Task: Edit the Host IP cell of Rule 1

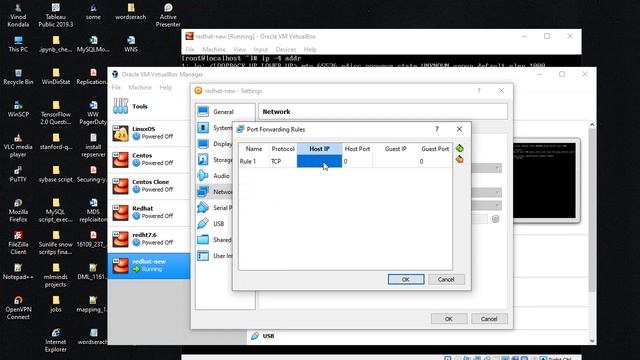Action: (x=319, y=161)
